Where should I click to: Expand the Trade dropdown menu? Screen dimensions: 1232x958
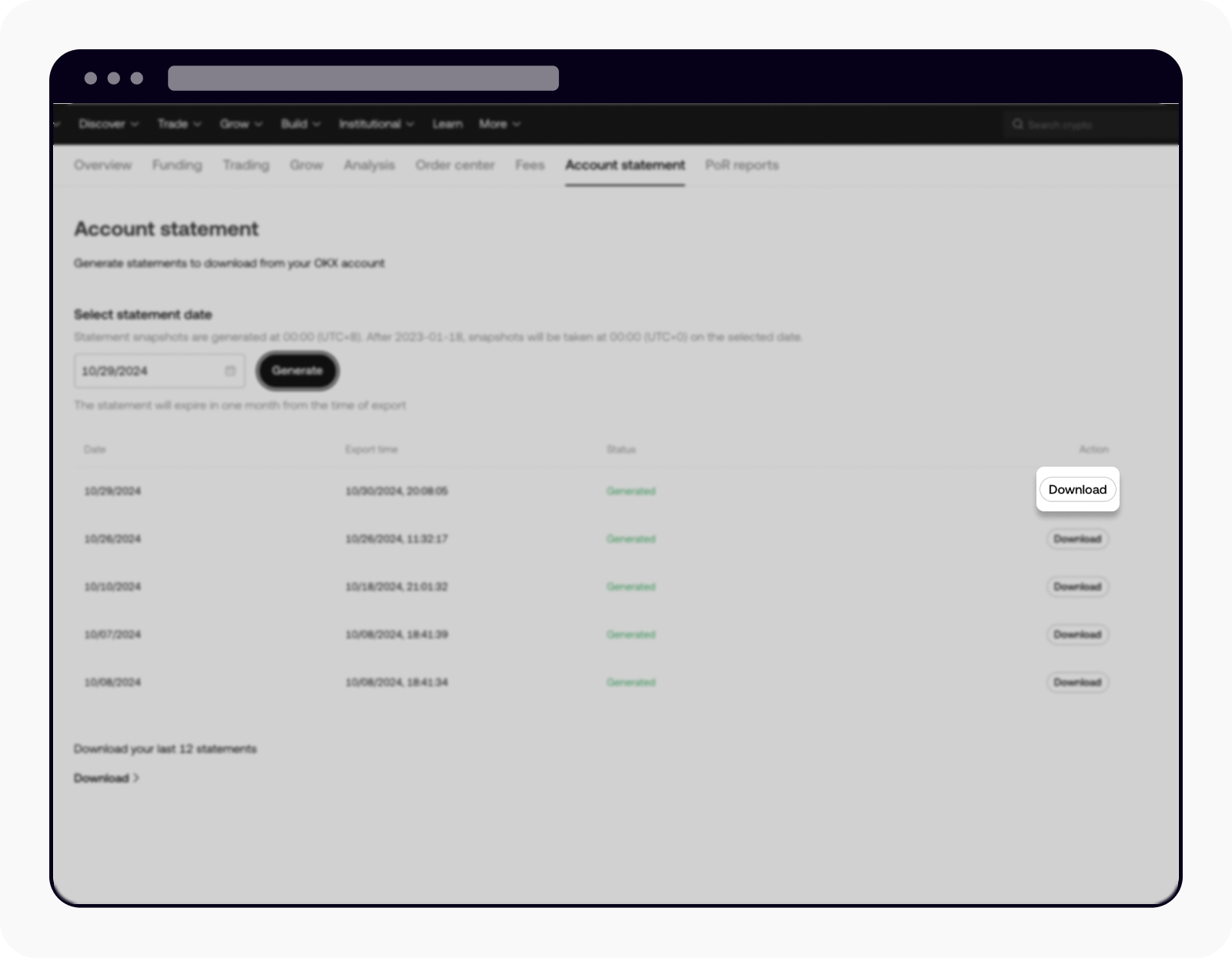coord(179,124)
